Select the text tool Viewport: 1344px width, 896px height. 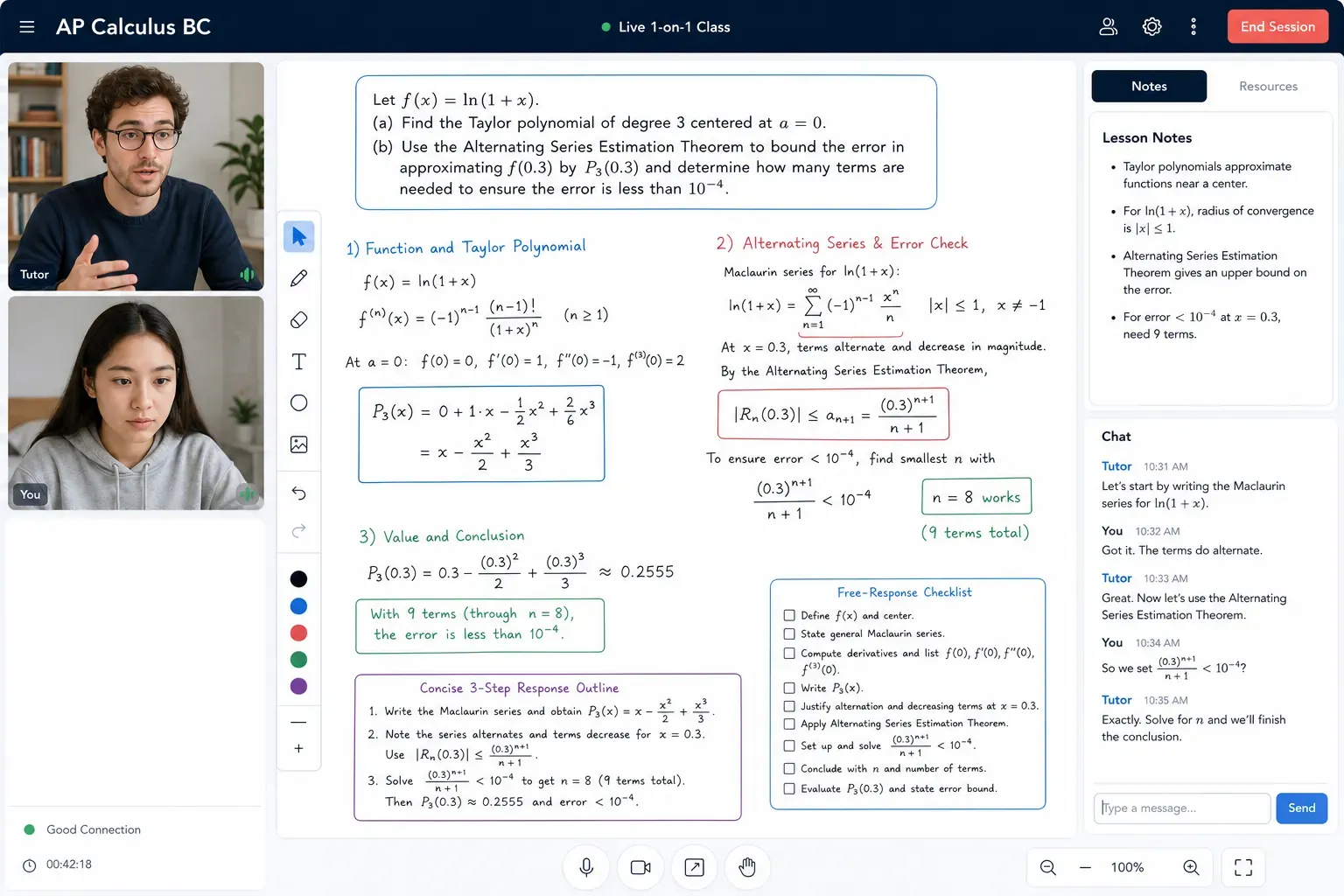(299, 361)
